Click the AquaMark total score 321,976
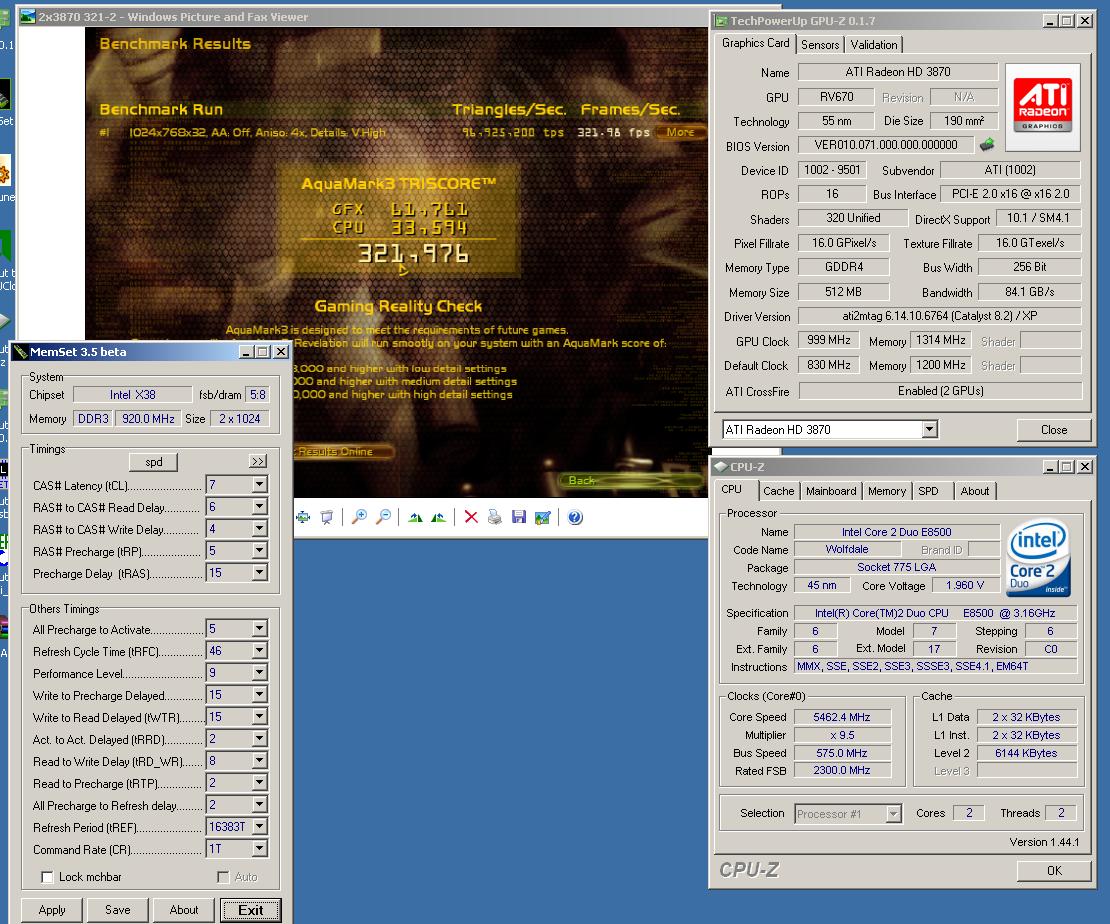The image size is (1110, 924). (x=413, y=253)
